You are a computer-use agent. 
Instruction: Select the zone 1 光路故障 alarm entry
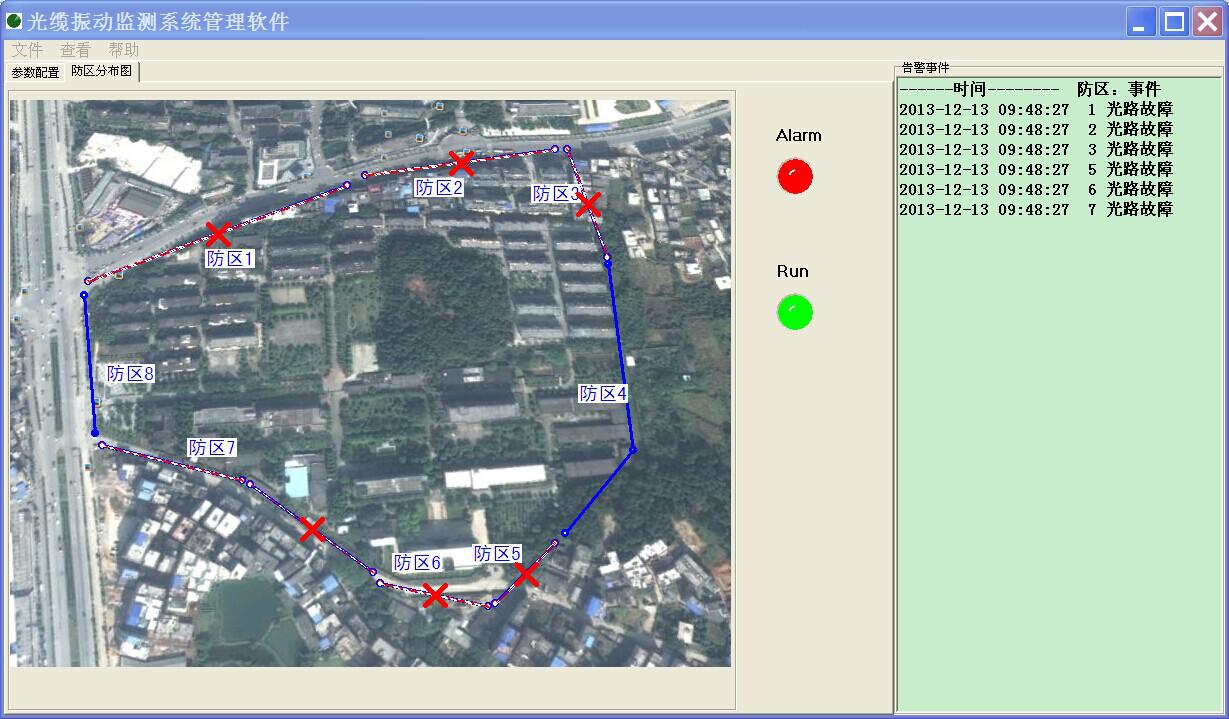tap(1035, 109)
